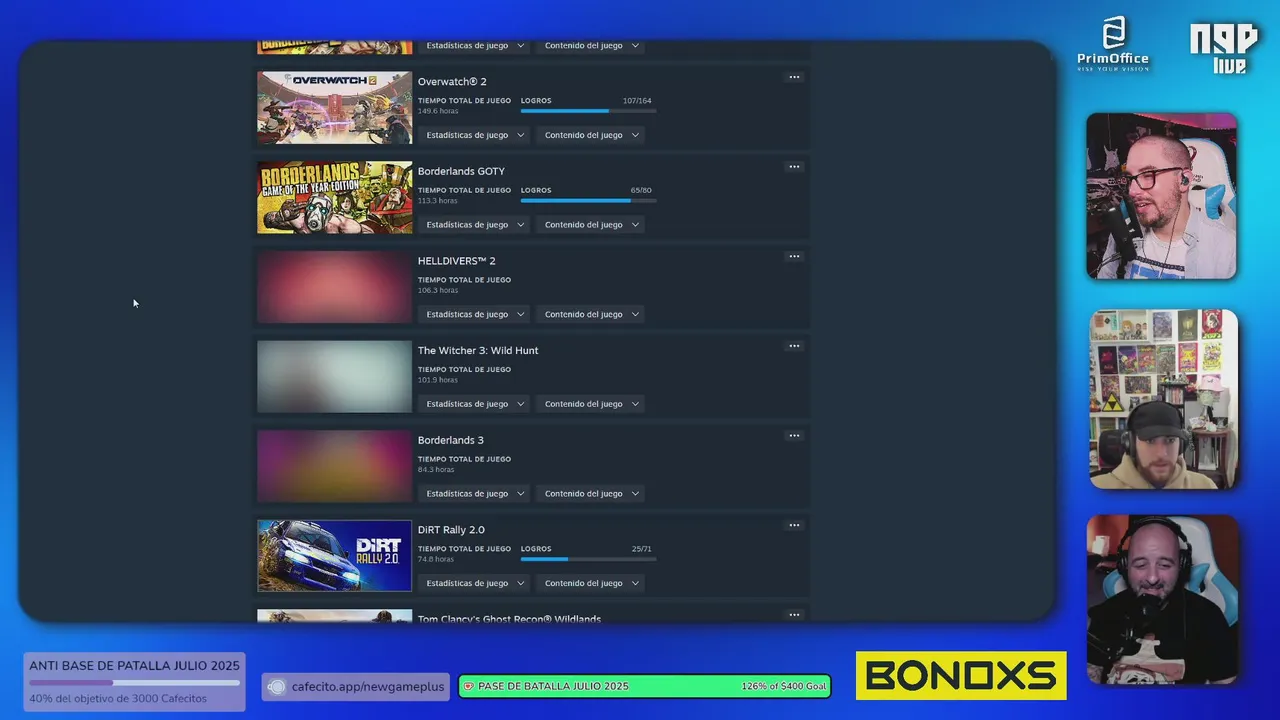Screen dimensions: 1280x720
Task: Click DiRT Rally 2.0 achievements progress bar 25/71
Action: click(588, 559)
